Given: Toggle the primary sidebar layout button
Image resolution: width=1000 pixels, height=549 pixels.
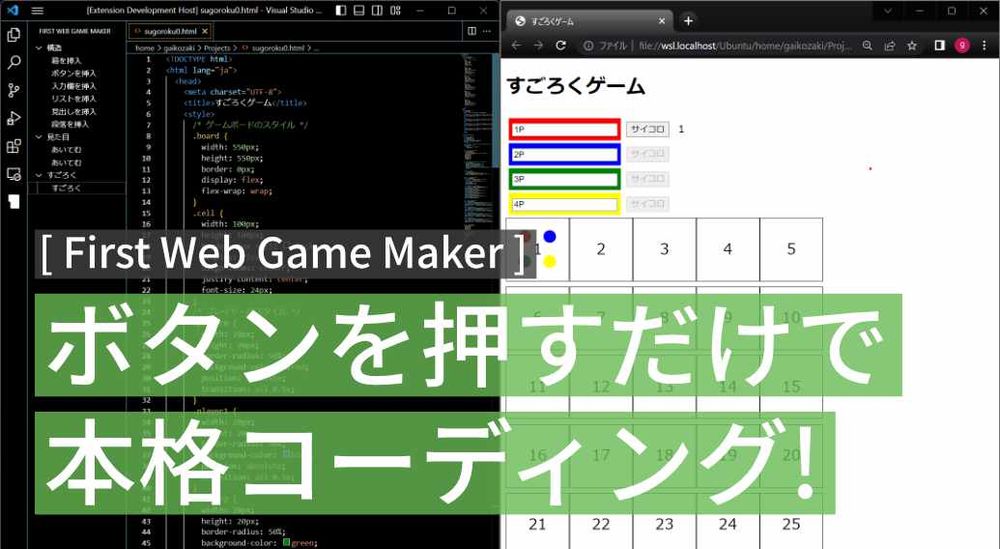Looking at the screenshot, I should click(342, 10).
